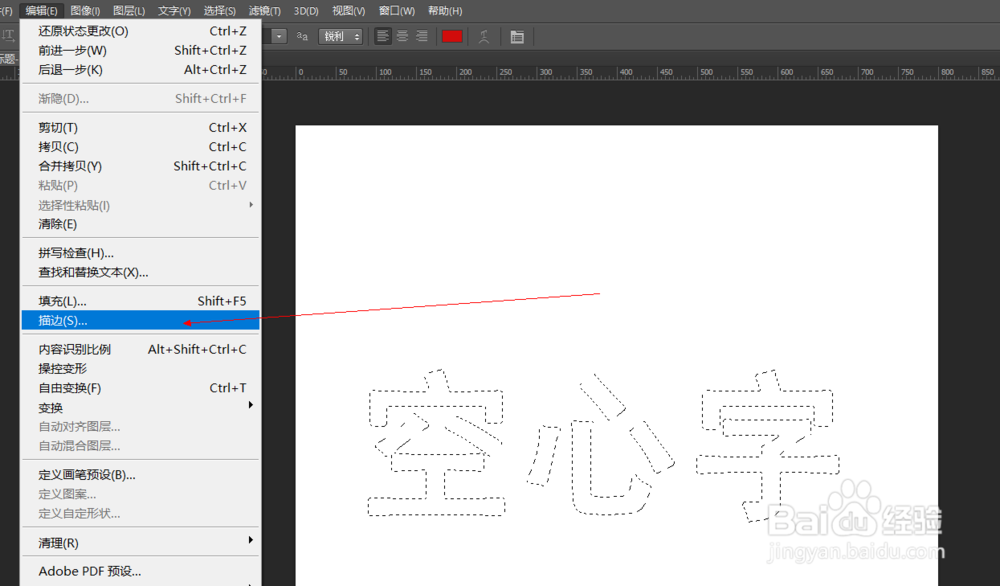Expand the 清理(R) submenu

(140, 543)
